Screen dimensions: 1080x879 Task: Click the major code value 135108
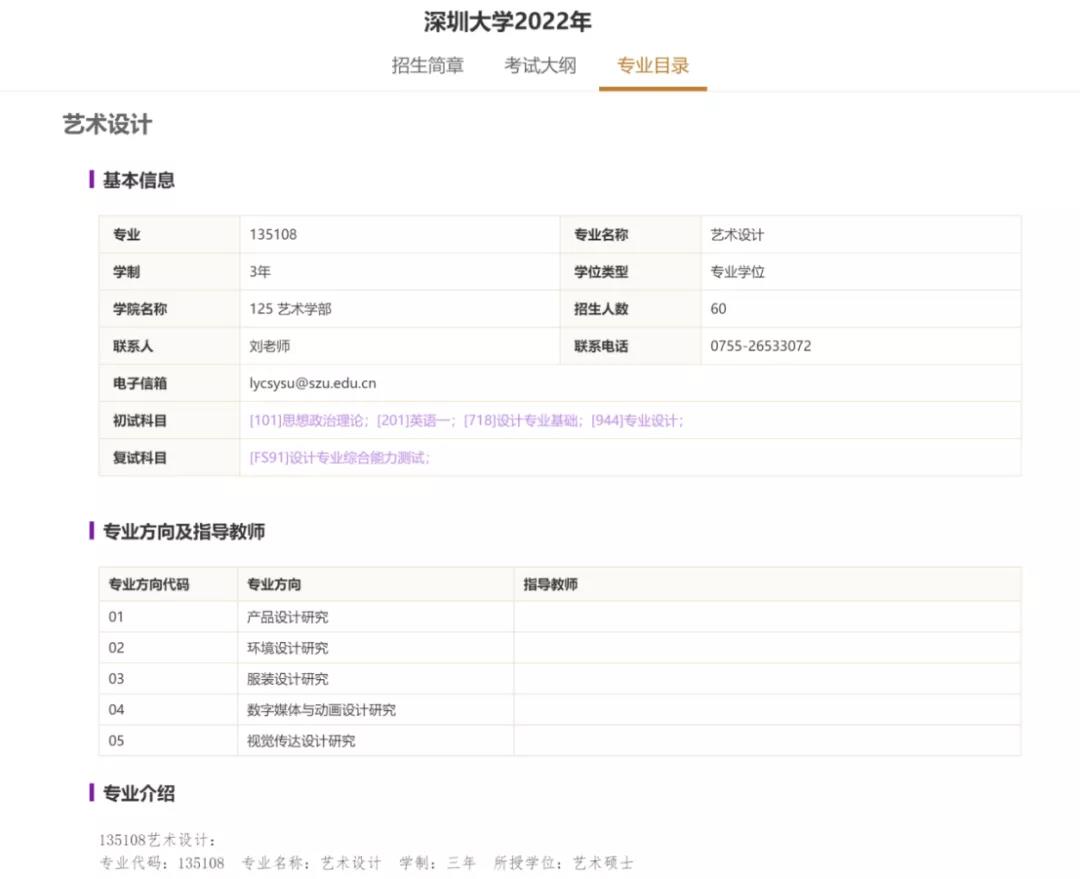tap(273, 234)
